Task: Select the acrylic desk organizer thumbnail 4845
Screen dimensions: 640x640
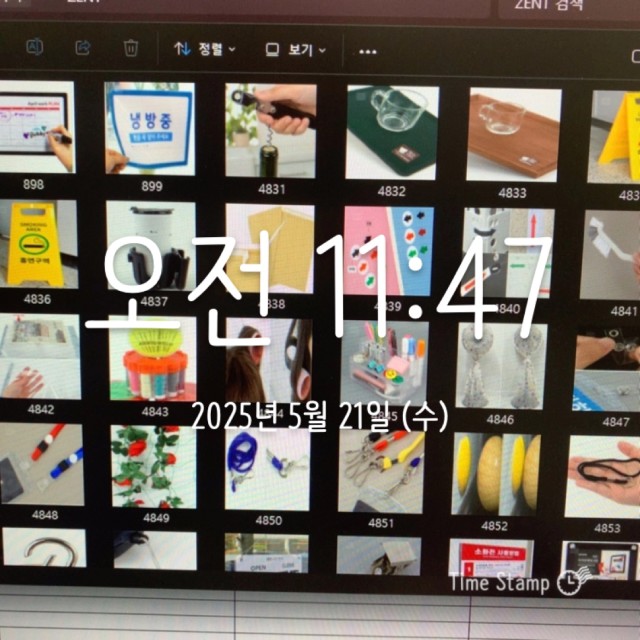Action: coord(384,363)
